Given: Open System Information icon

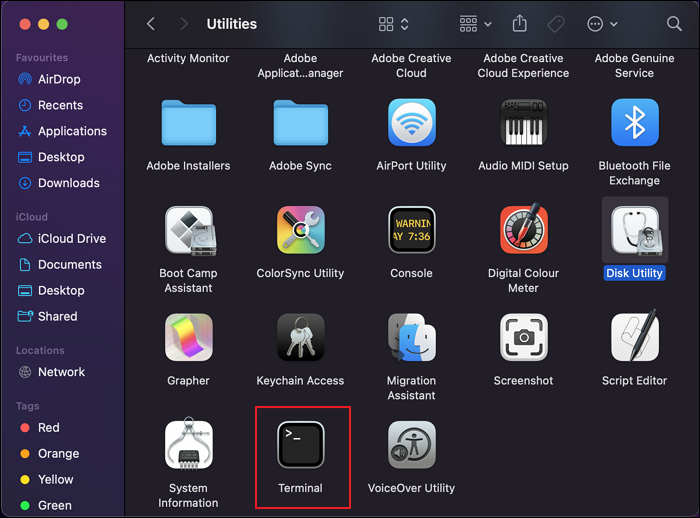Looking at the screenshot, I should coord(188,443).
